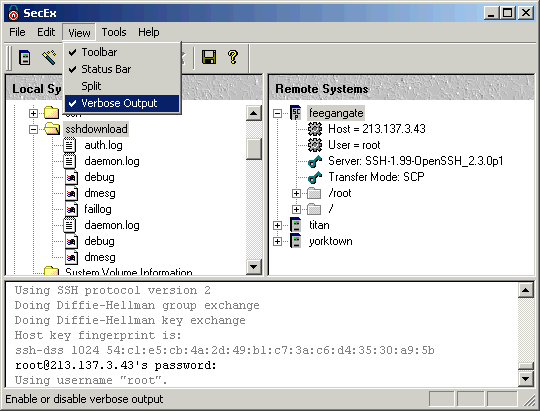540x411 pixels.
Task: Select the yorktown host label
Action: click(331, 241)
